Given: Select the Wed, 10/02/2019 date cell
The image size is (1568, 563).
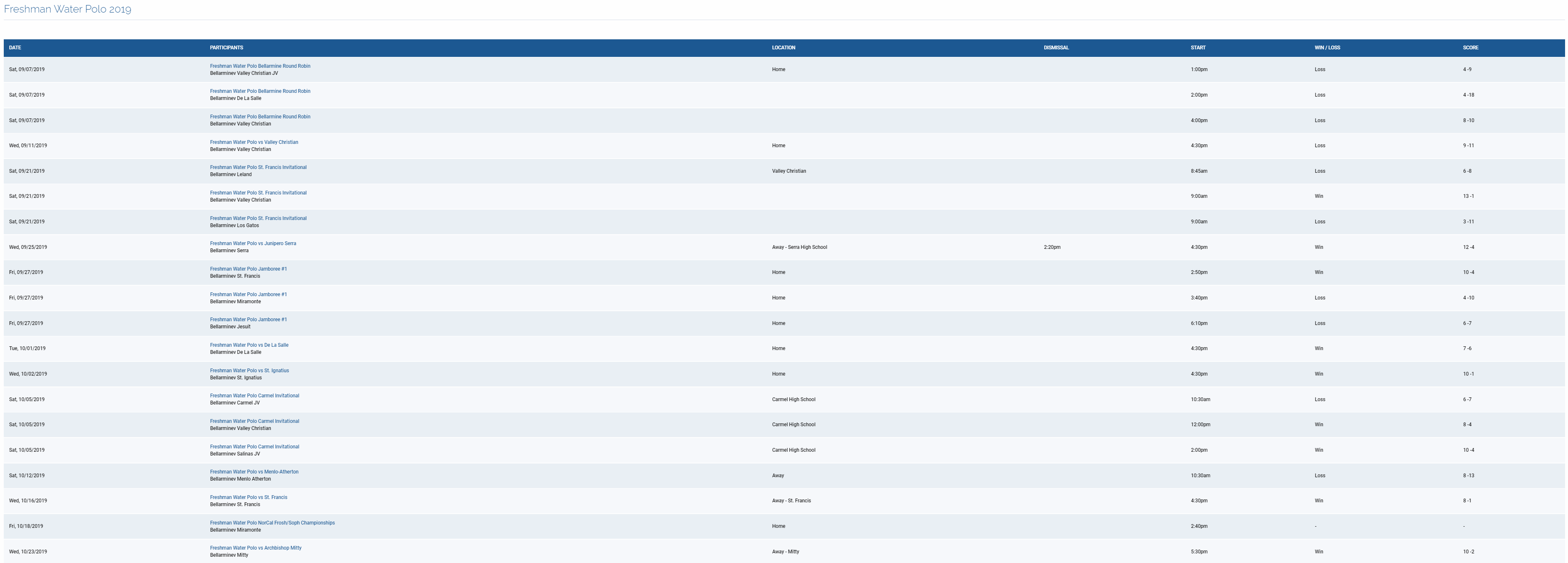Looking at the screenshot, I should coord(28,374).
